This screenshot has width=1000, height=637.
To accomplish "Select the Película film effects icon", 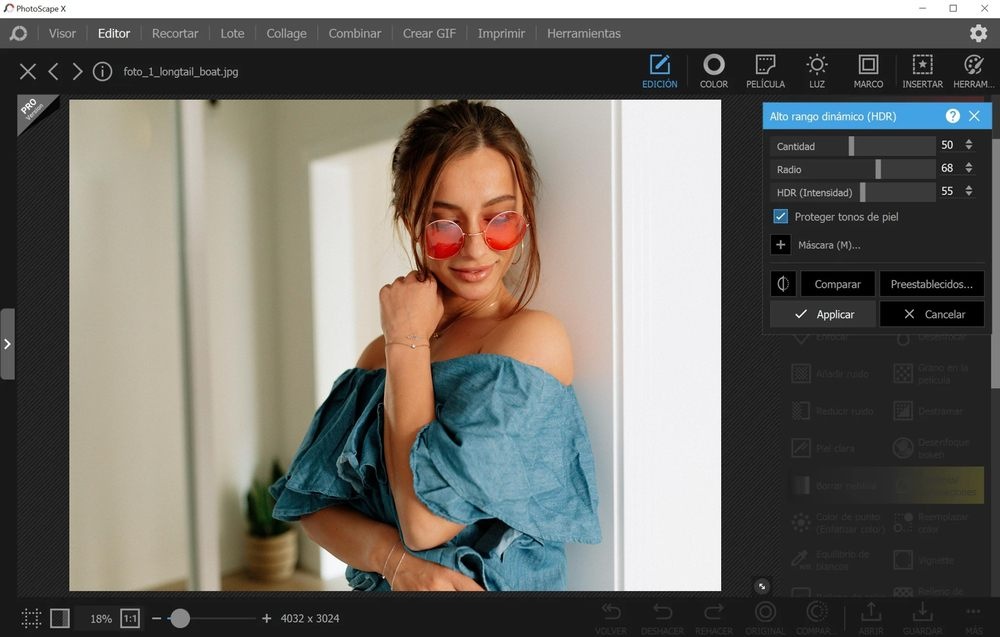I will (765, 66).
